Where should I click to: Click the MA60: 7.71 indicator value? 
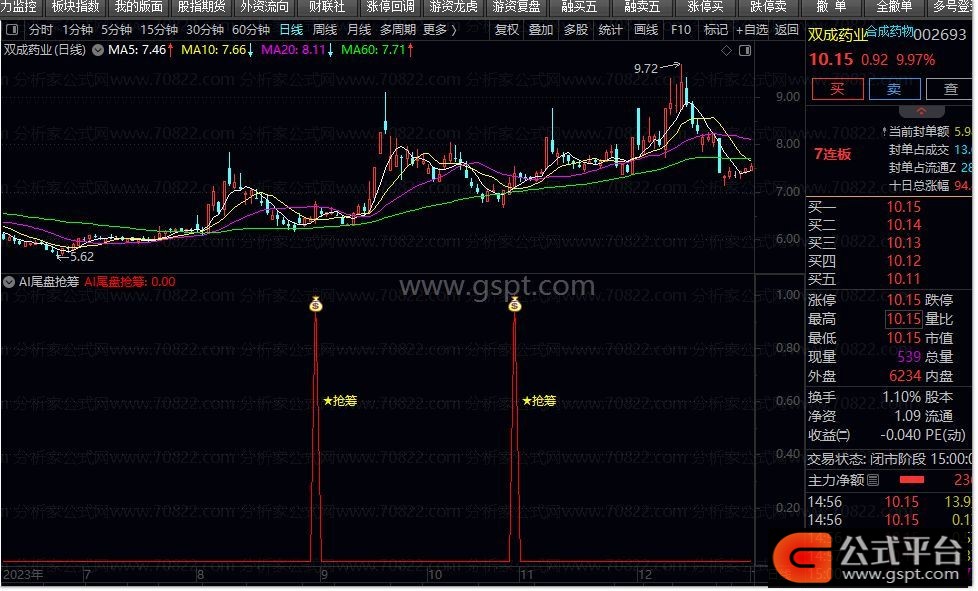(x=373, y=50)
